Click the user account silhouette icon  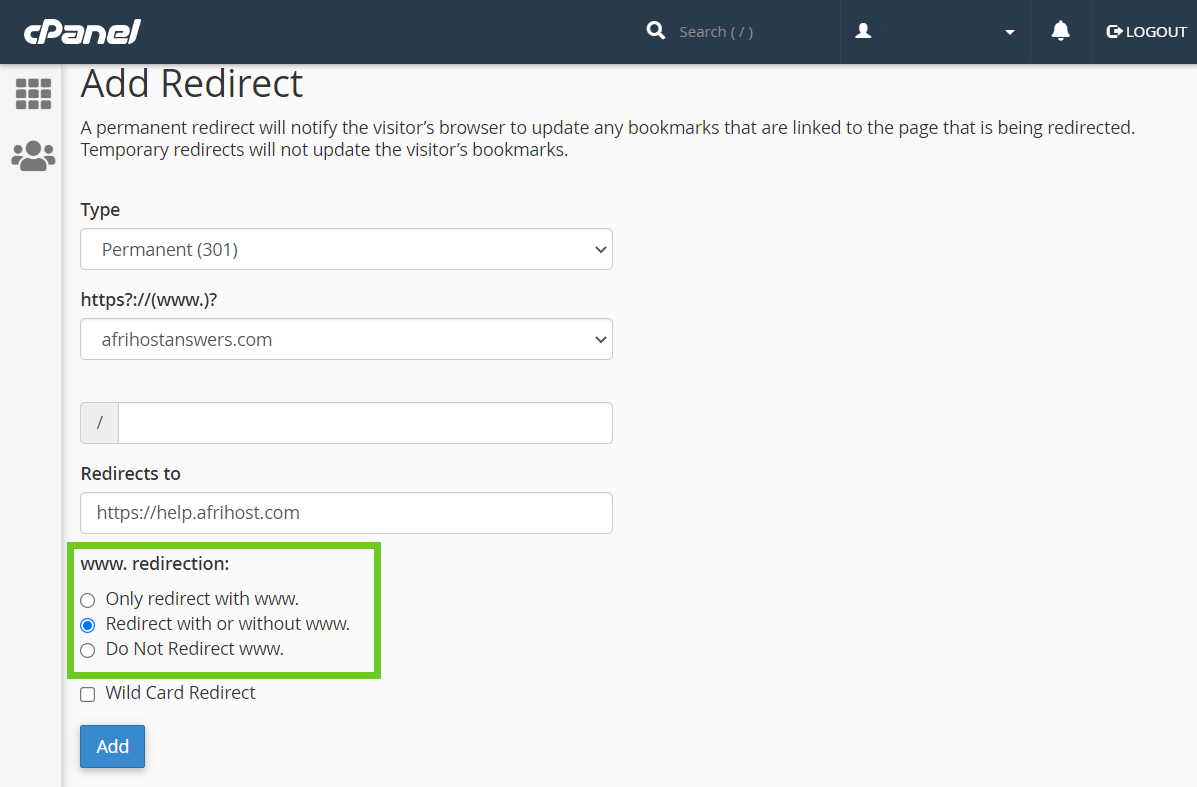coord(864,31)
